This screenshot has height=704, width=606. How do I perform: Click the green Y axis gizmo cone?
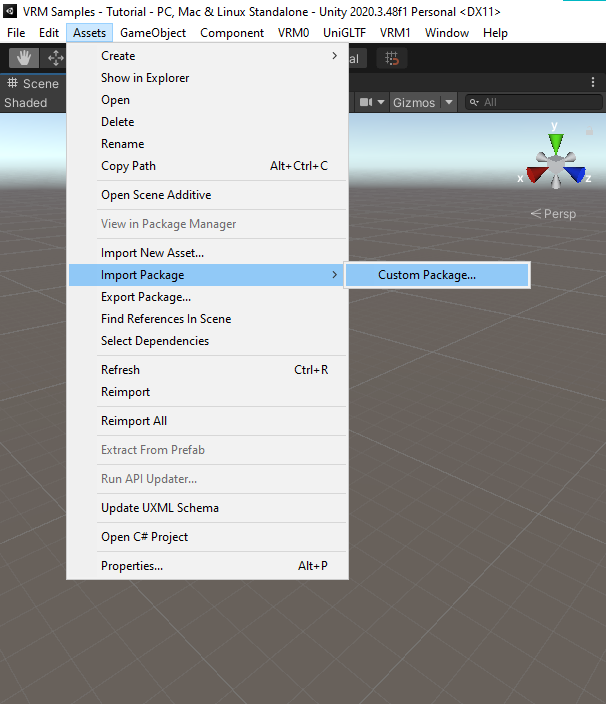(556, 143)
